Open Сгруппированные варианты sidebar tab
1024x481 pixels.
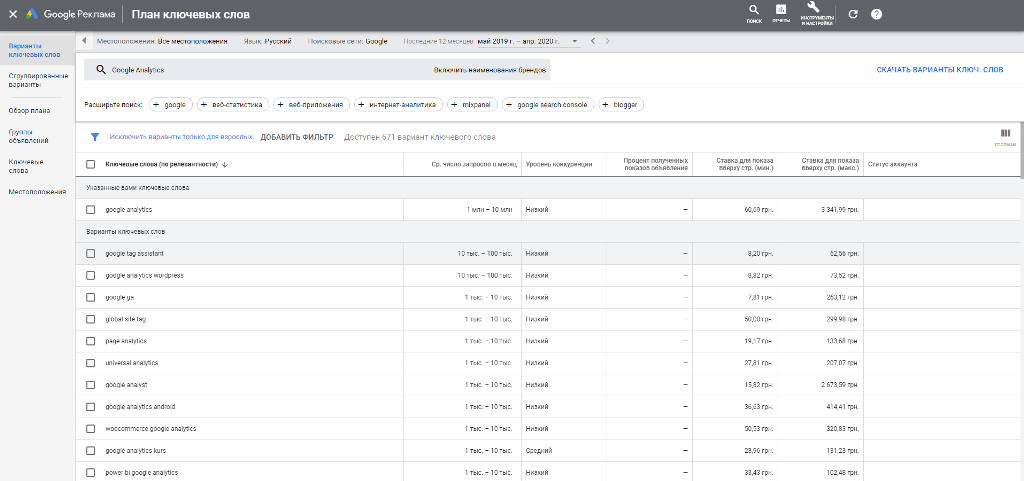point(38,80)
